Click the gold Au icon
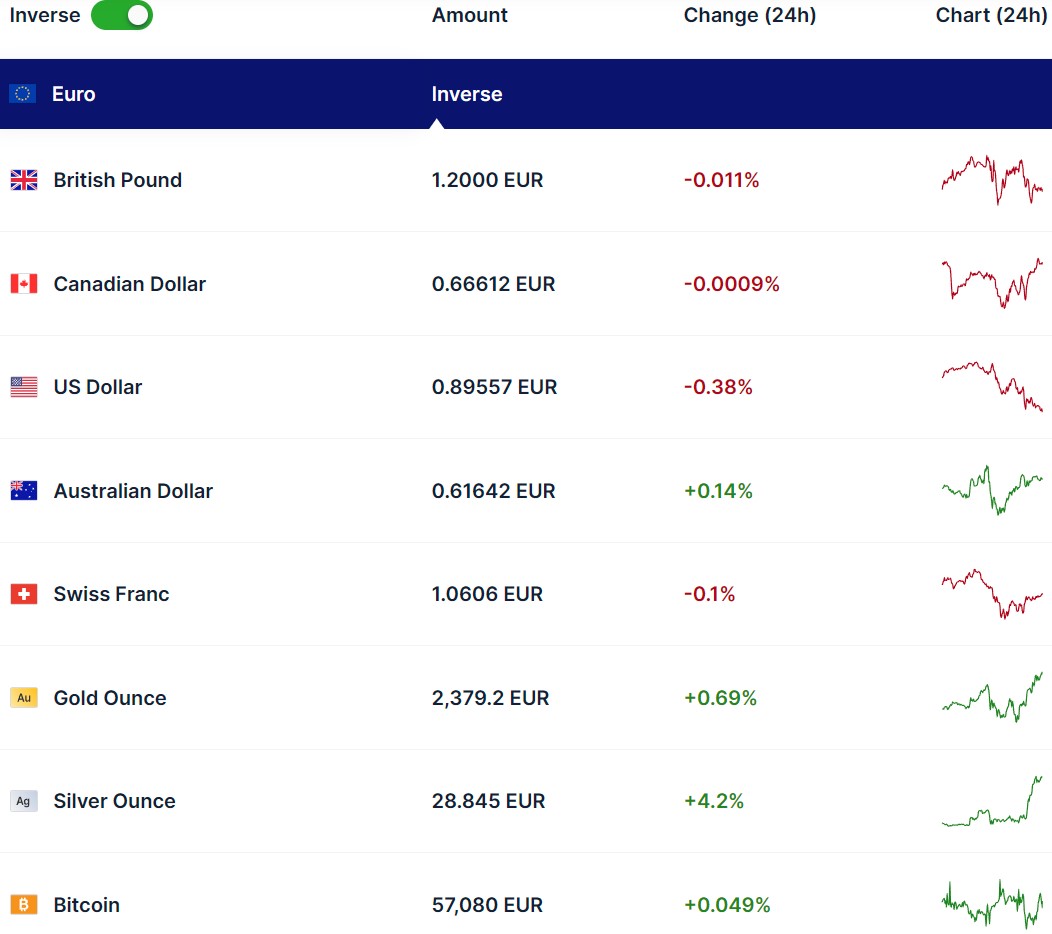The height and width of the screenshot is (934, 1052). pos(23,698)
